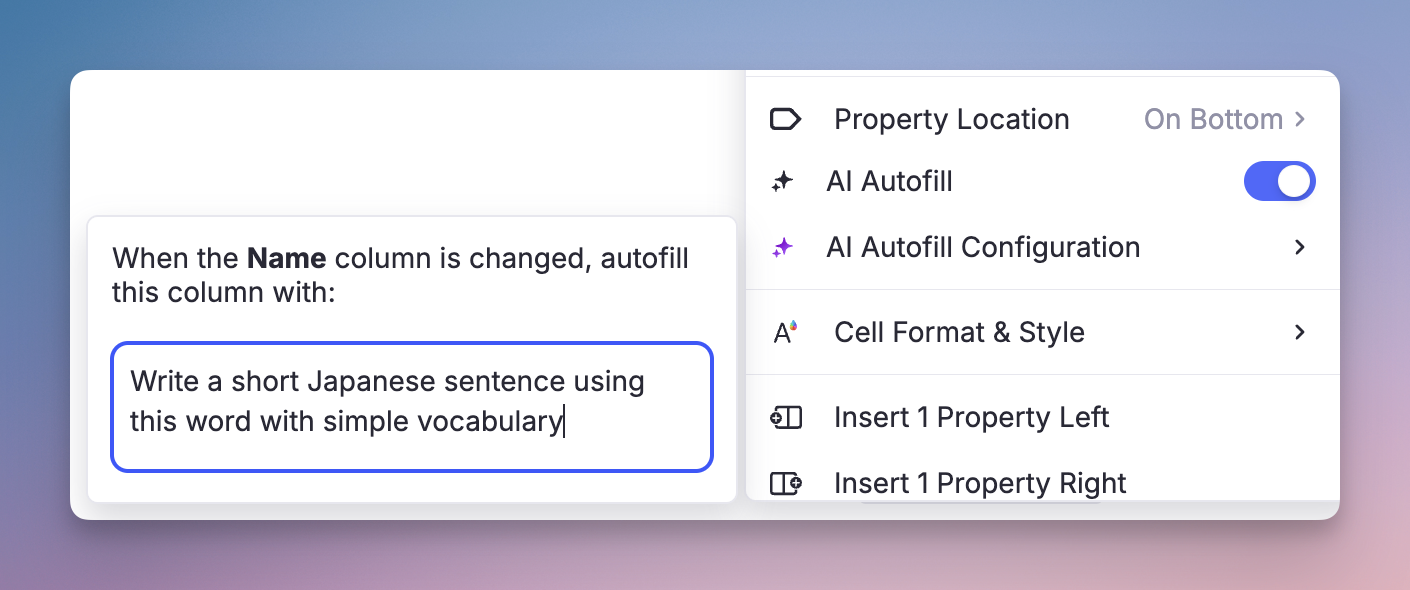Click the bold Name column reference
The height and width of the screenshot is (590, 1410).
(x=286, y=259)
